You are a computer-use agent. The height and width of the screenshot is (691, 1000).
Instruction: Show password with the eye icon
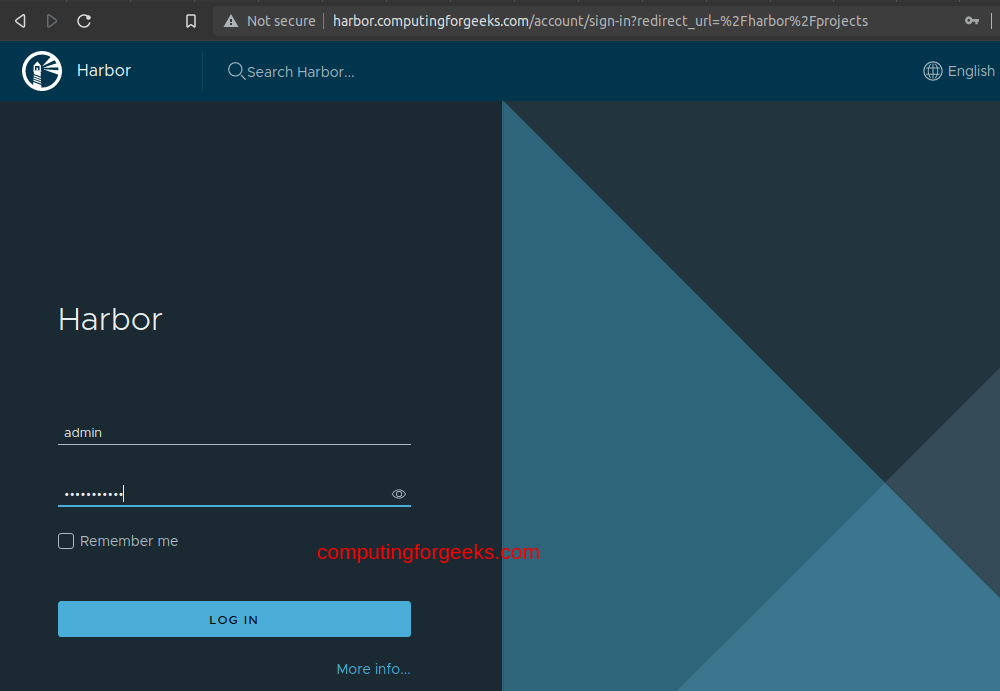[x=399, y=494]
